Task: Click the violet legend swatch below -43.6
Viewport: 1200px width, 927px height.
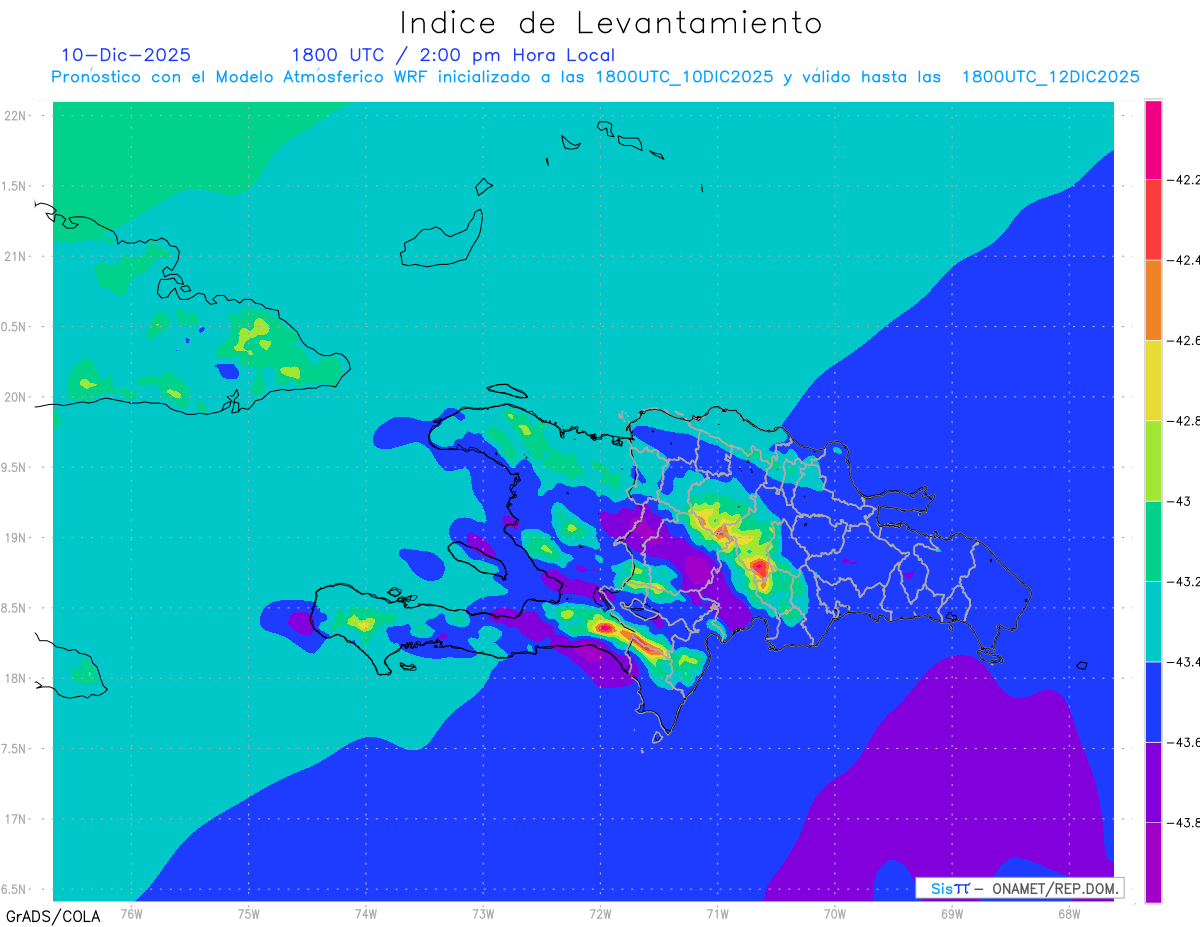Action: click(1153, 782)
